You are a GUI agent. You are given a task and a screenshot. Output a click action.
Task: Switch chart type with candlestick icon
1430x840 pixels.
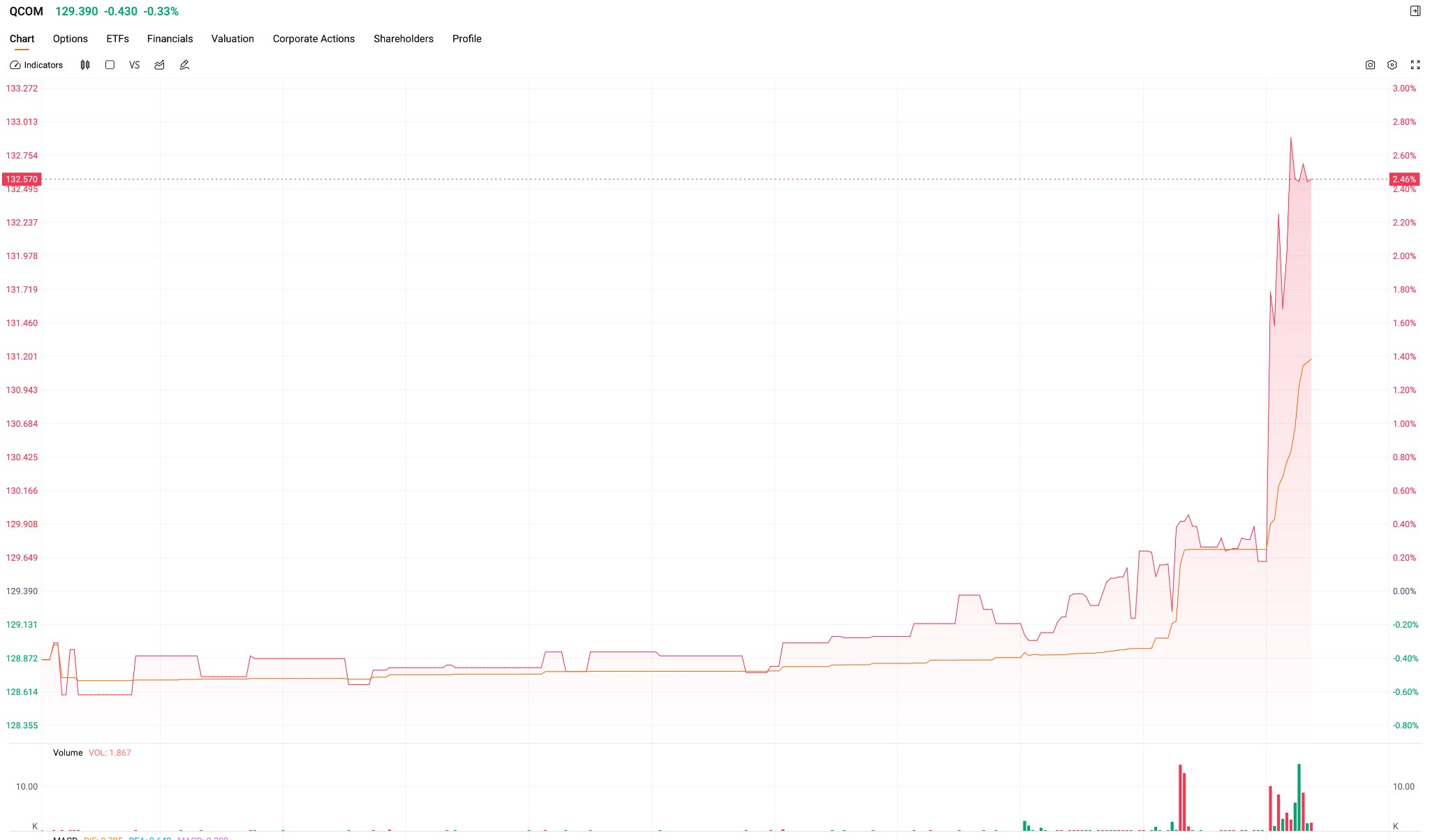[x=85, y=65]
